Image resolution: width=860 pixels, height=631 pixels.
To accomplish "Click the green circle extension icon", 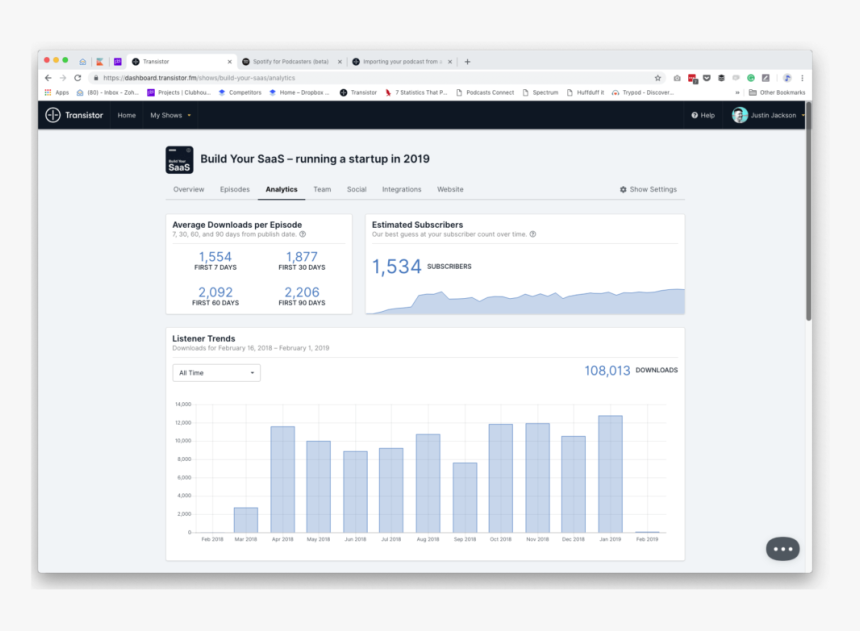I will click(751, 78).
